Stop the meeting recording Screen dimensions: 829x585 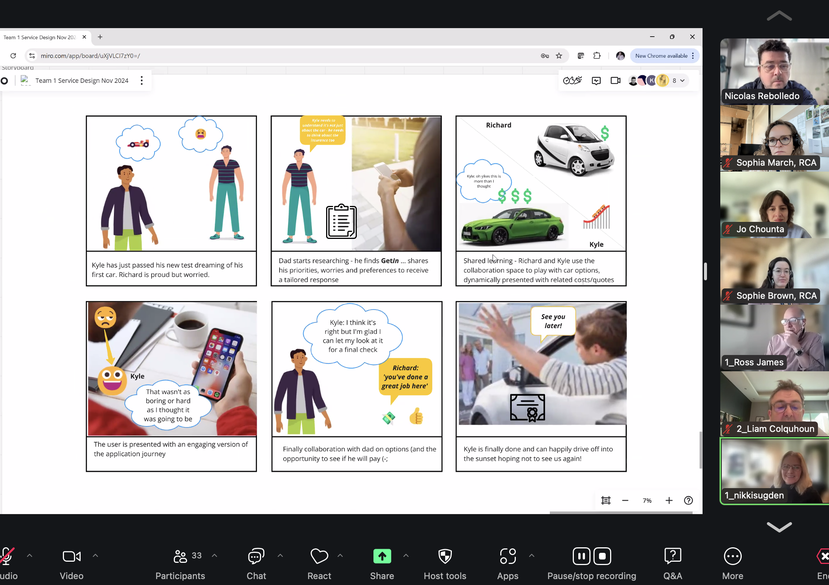click(602, 556)
